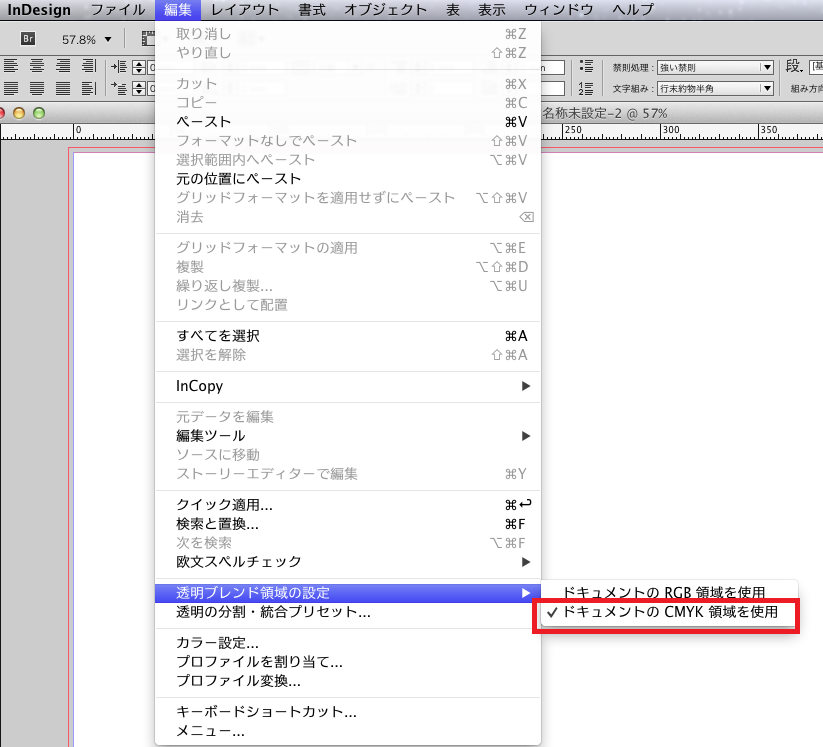Click the green zoom window button
Screen dimensions: 823x747
[x=39, y=113]
